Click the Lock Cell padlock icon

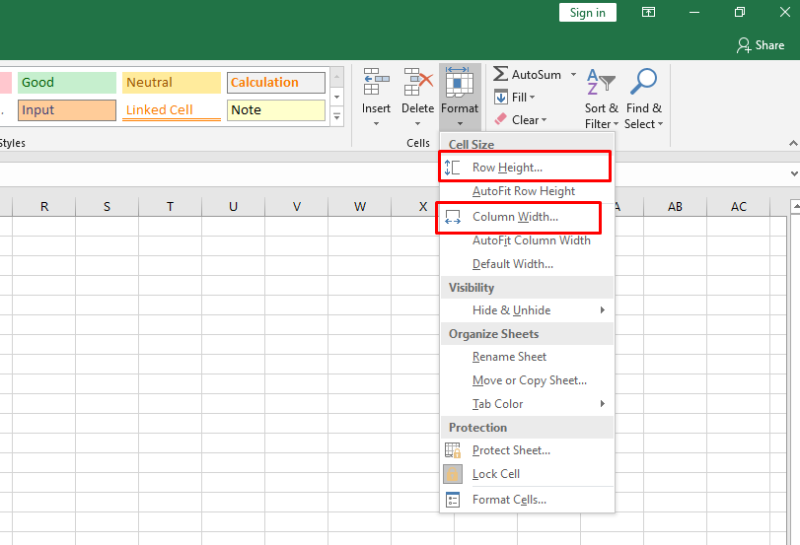point(453,474)
